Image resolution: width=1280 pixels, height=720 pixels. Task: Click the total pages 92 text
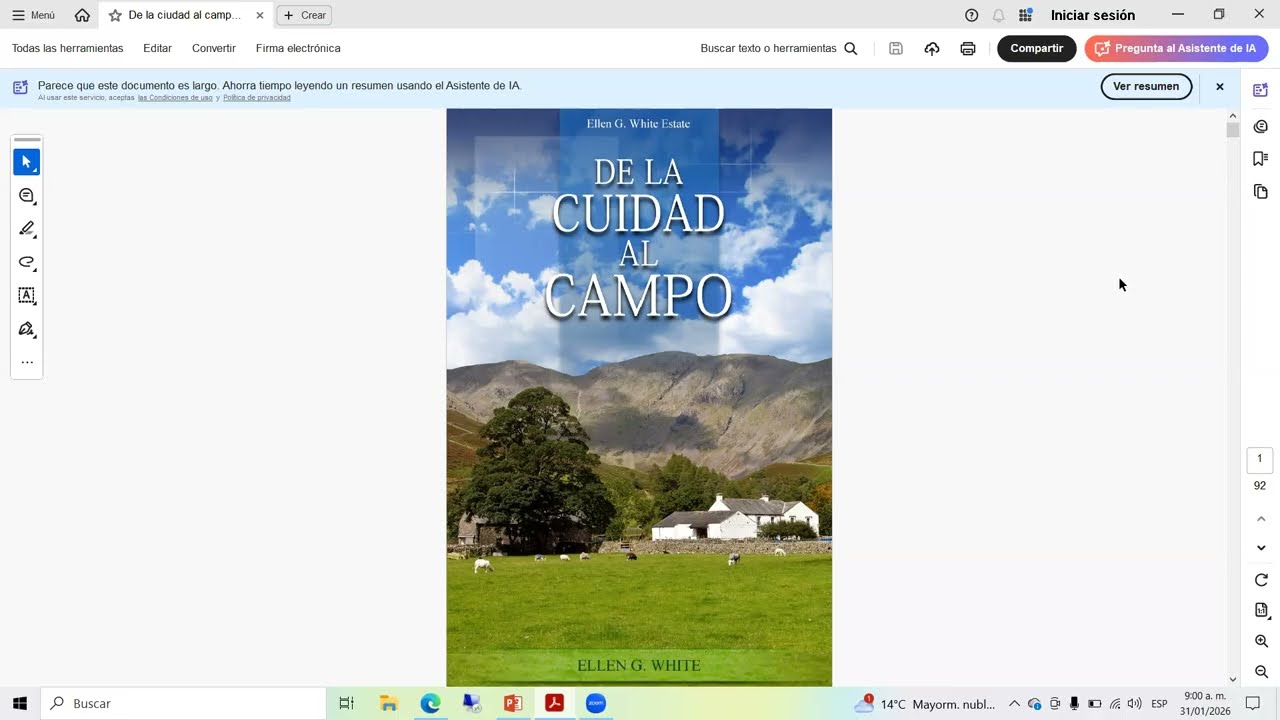1260,486
